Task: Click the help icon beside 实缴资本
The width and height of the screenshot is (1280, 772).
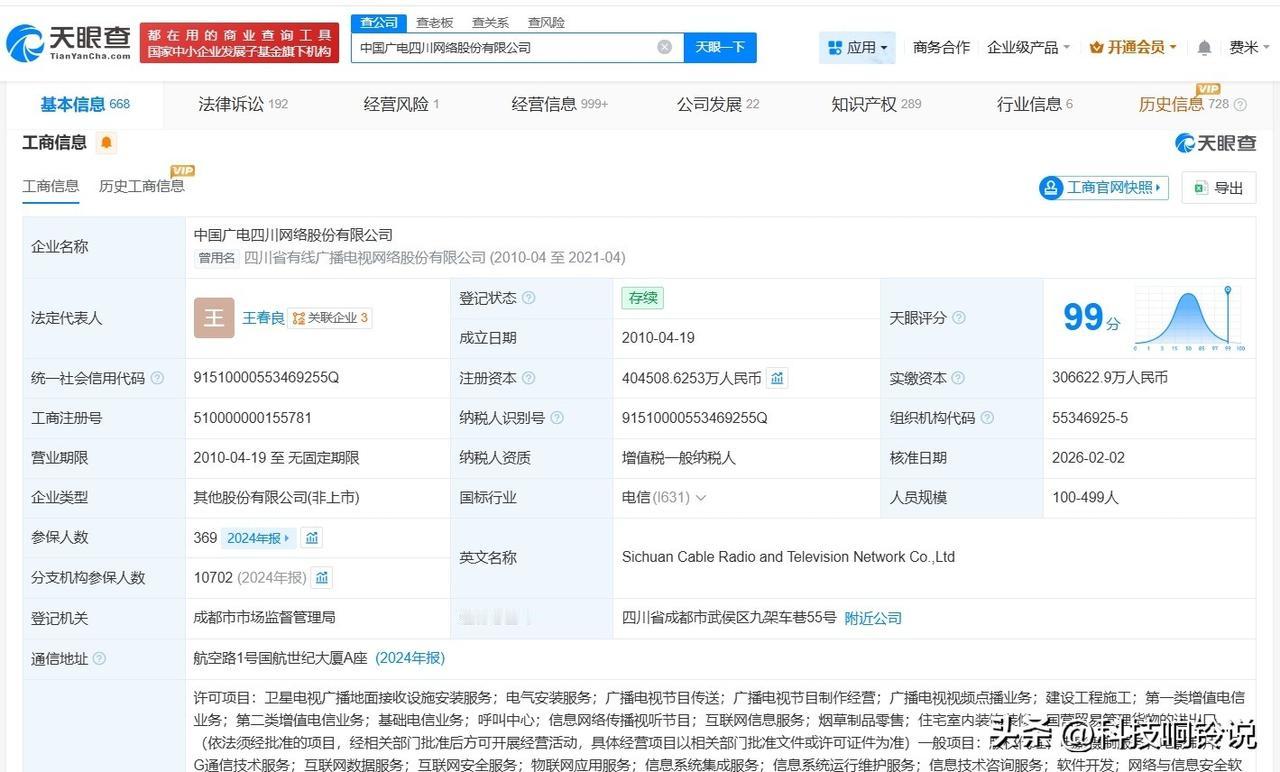Action: click(x=958, y=378)
